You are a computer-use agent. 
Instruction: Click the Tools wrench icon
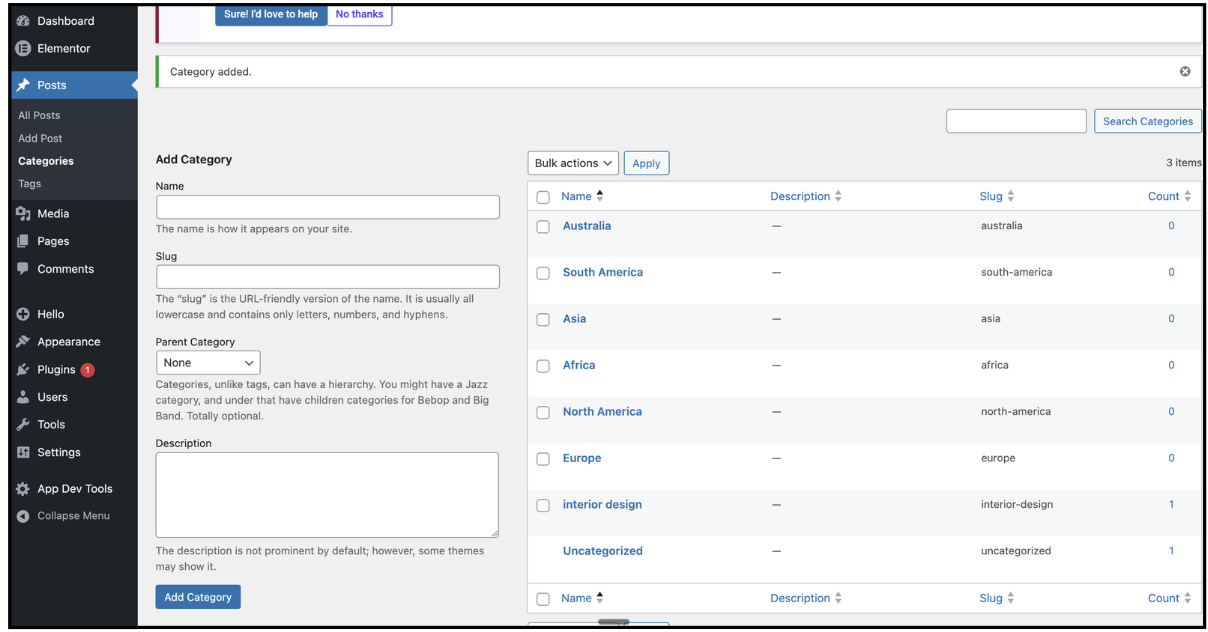click(x=23, y=425)
